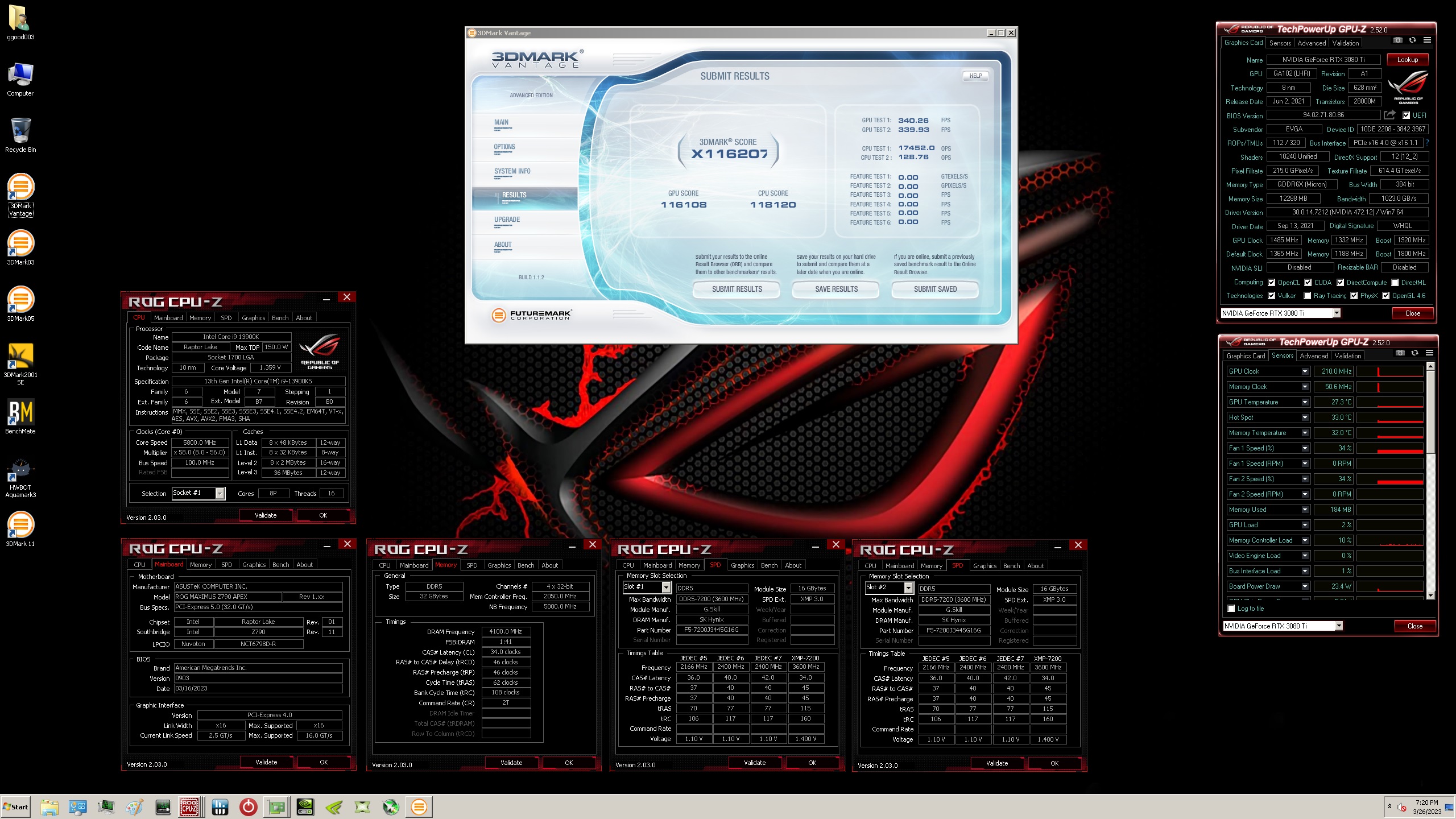
Task: Select the Bench tab in top CPU-Z window
Action: coord(280,318)
